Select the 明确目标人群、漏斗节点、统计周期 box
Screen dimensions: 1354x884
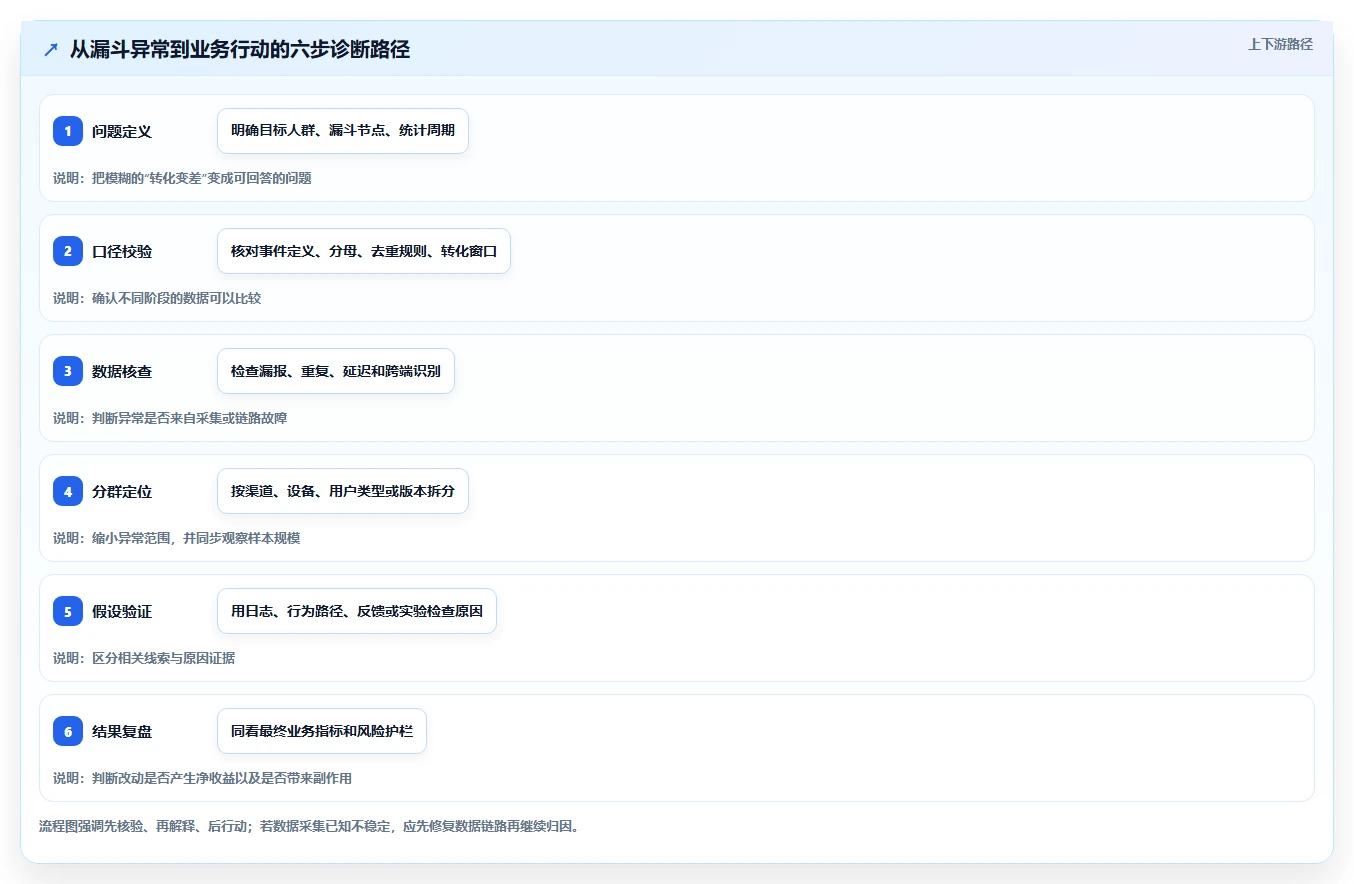click(343, 131)
